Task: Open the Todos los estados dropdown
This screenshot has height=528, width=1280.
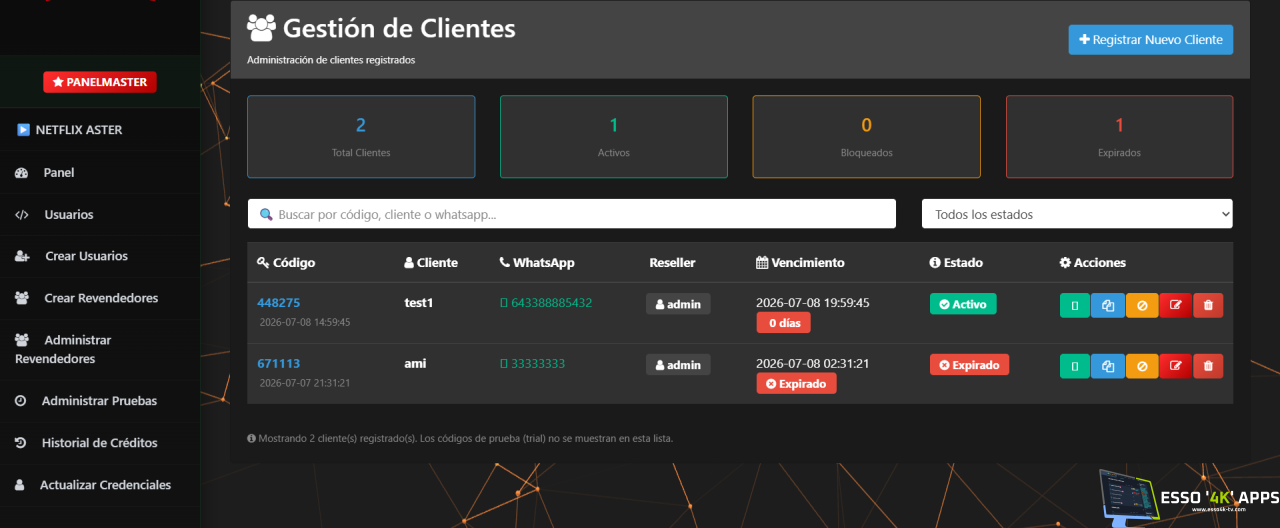Action: (x=1077, y=214)
